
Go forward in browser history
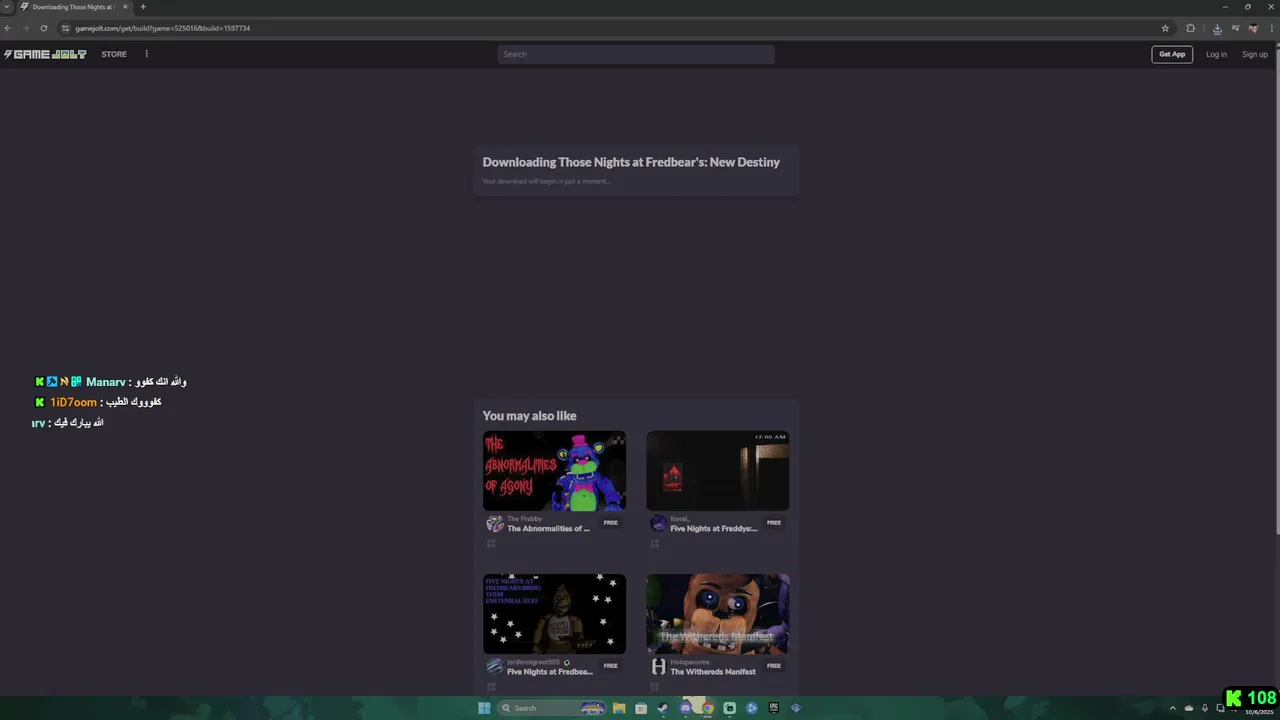coord(26,28)
